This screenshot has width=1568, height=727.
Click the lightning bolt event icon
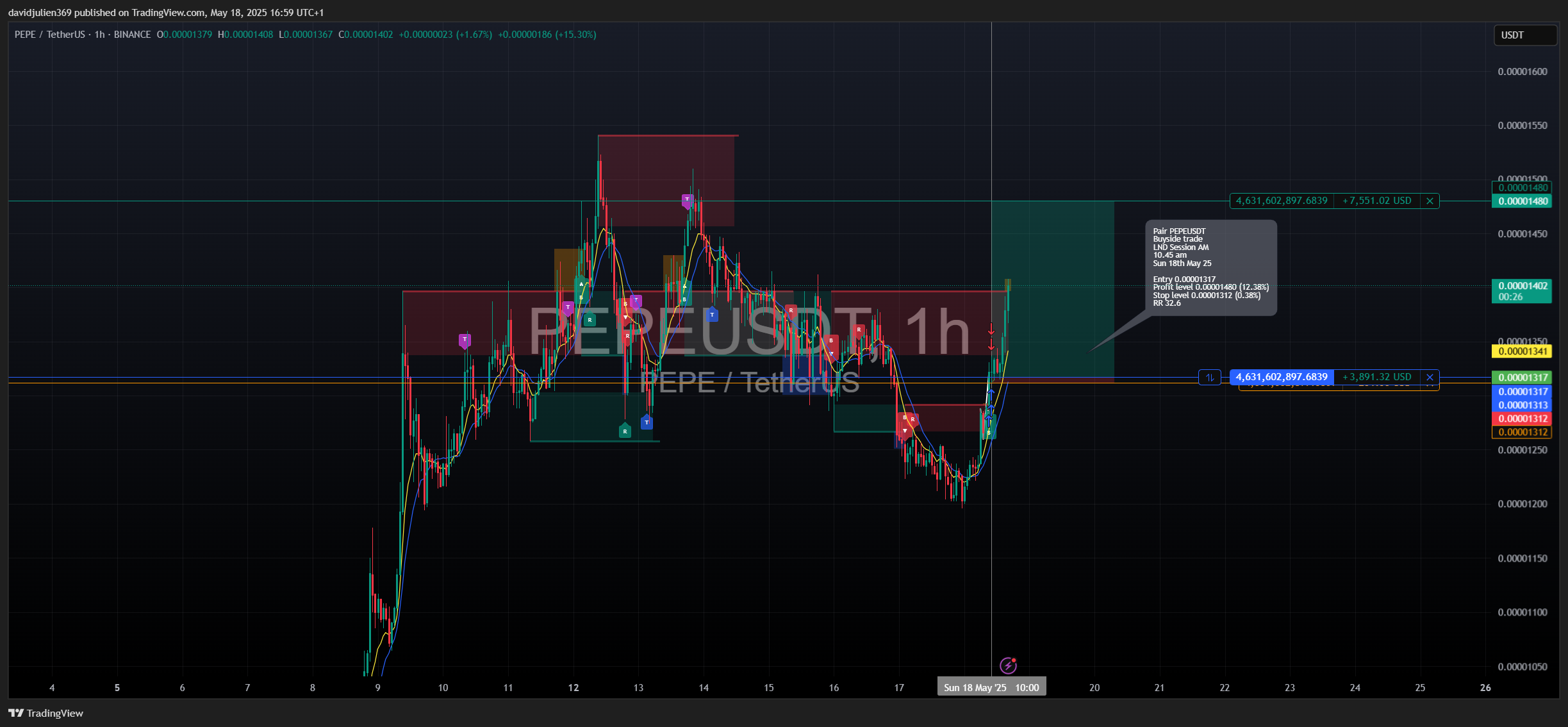pyautogui.click(x=1008, y=665)
